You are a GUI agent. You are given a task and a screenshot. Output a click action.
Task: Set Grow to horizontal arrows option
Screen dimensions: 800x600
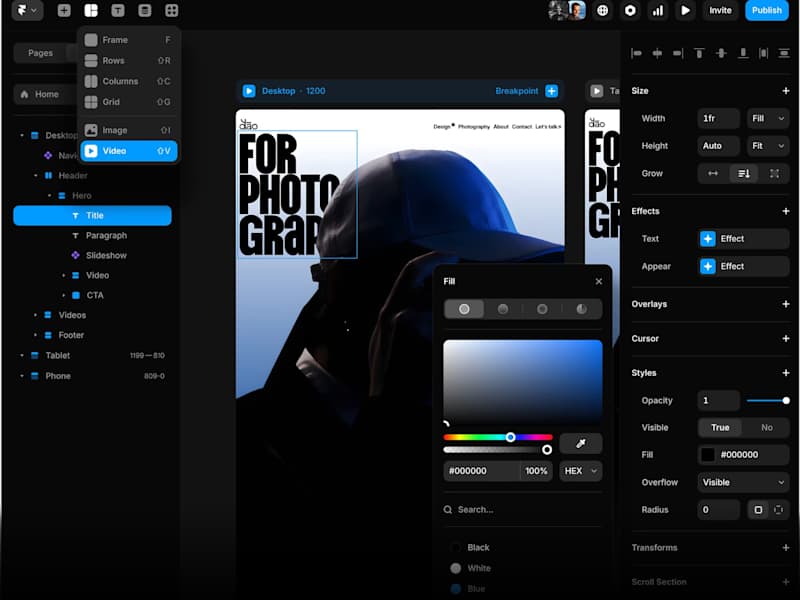pos(713,173)
